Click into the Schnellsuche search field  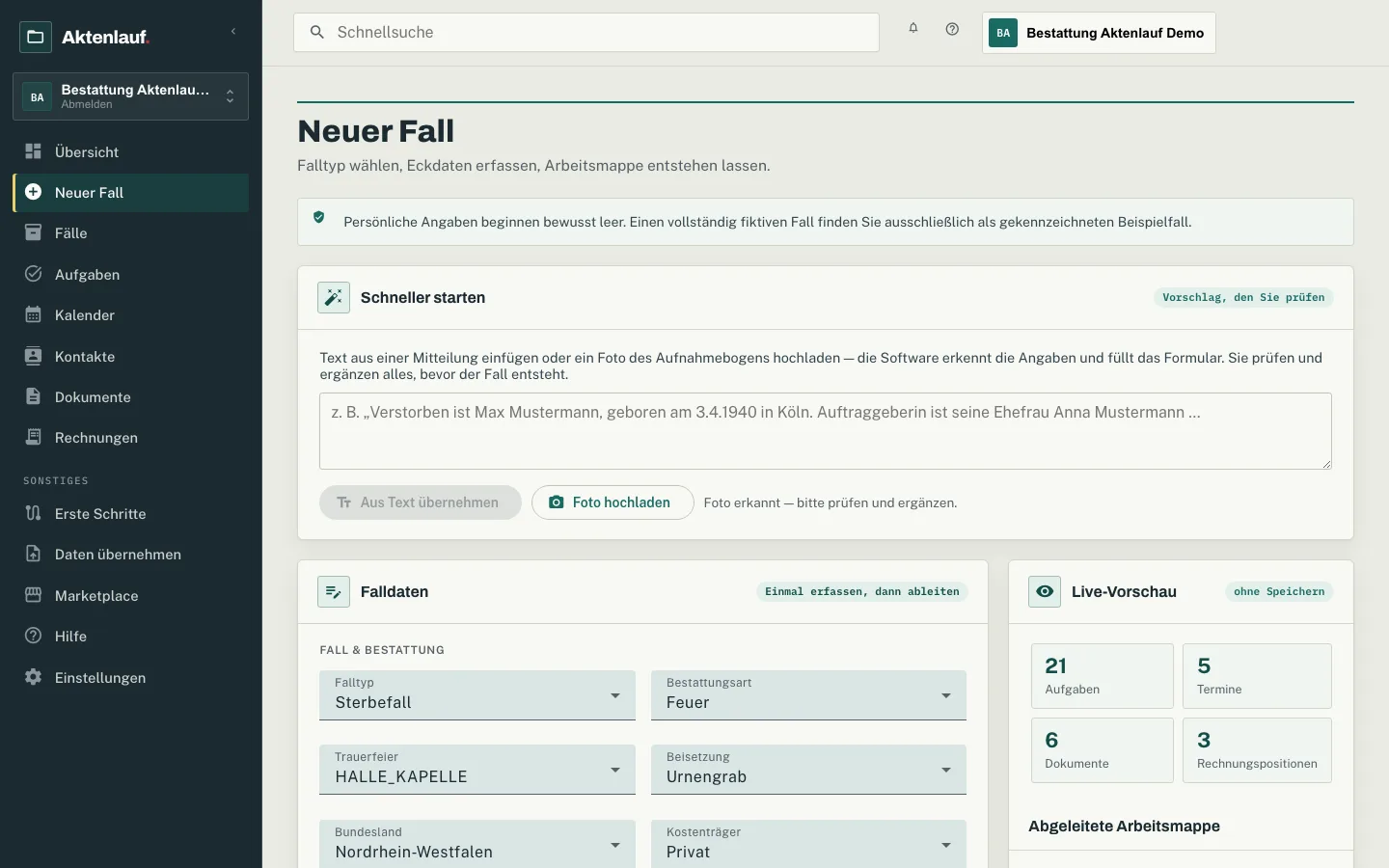click(x=586, y=32)
